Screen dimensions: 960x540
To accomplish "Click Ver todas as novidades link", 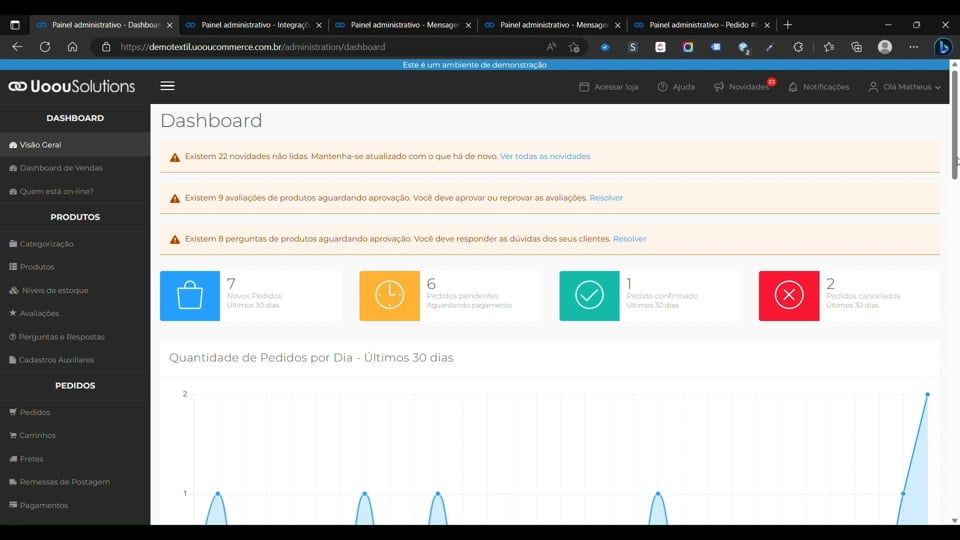I will tap(545, 156).
